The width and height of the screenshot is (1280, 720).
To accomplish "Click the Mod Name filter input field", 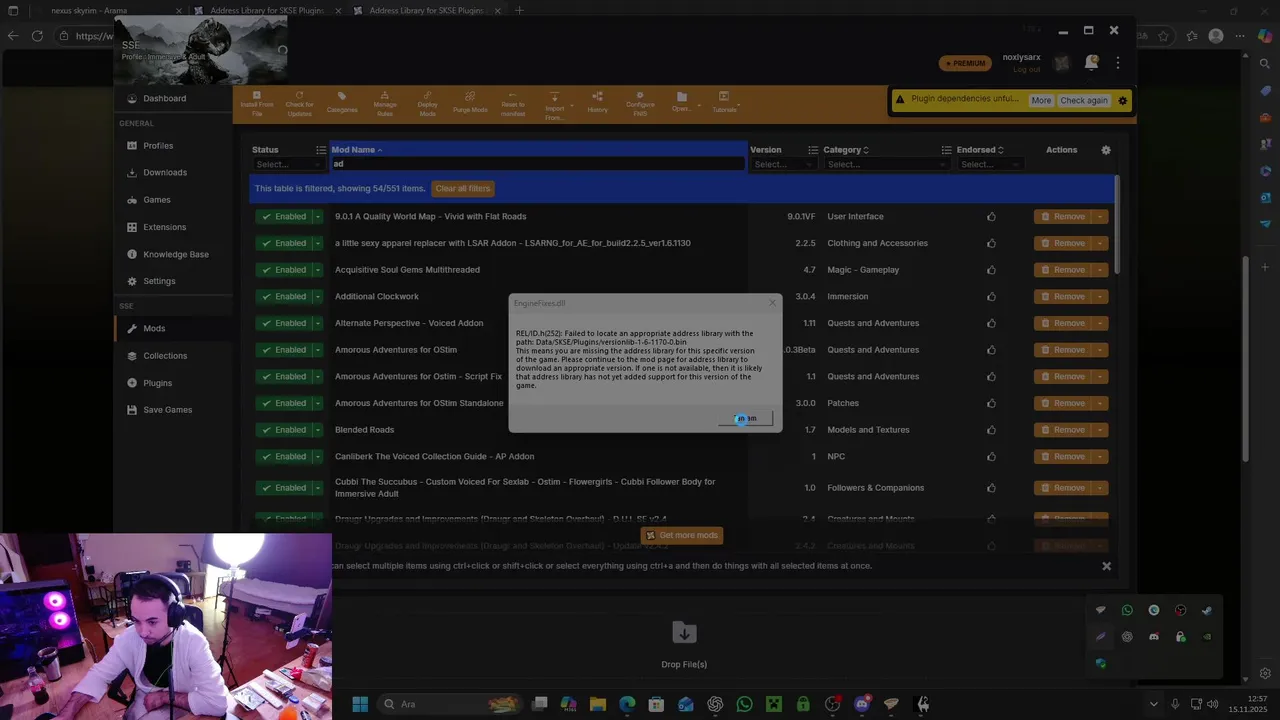I will click(538, 164).
